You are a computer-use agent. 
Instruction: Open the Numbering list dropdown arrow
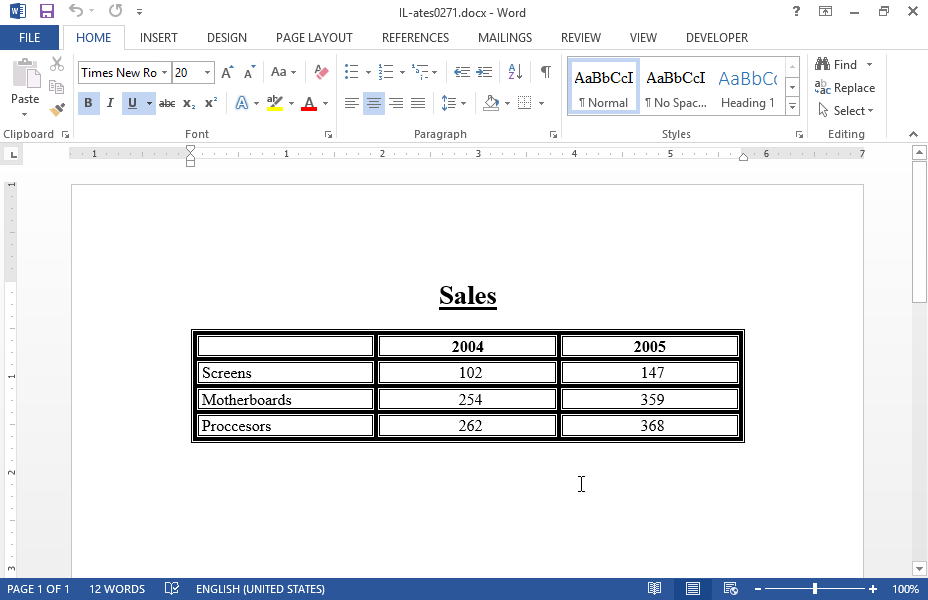point(402,72)
